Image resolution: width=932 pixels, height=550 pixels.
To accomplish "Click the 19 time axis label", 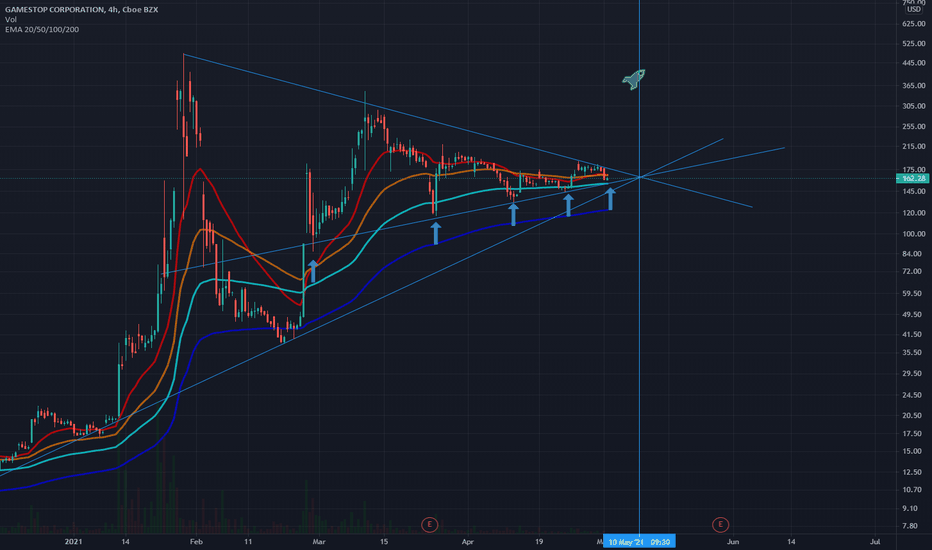I will point(539,542).
